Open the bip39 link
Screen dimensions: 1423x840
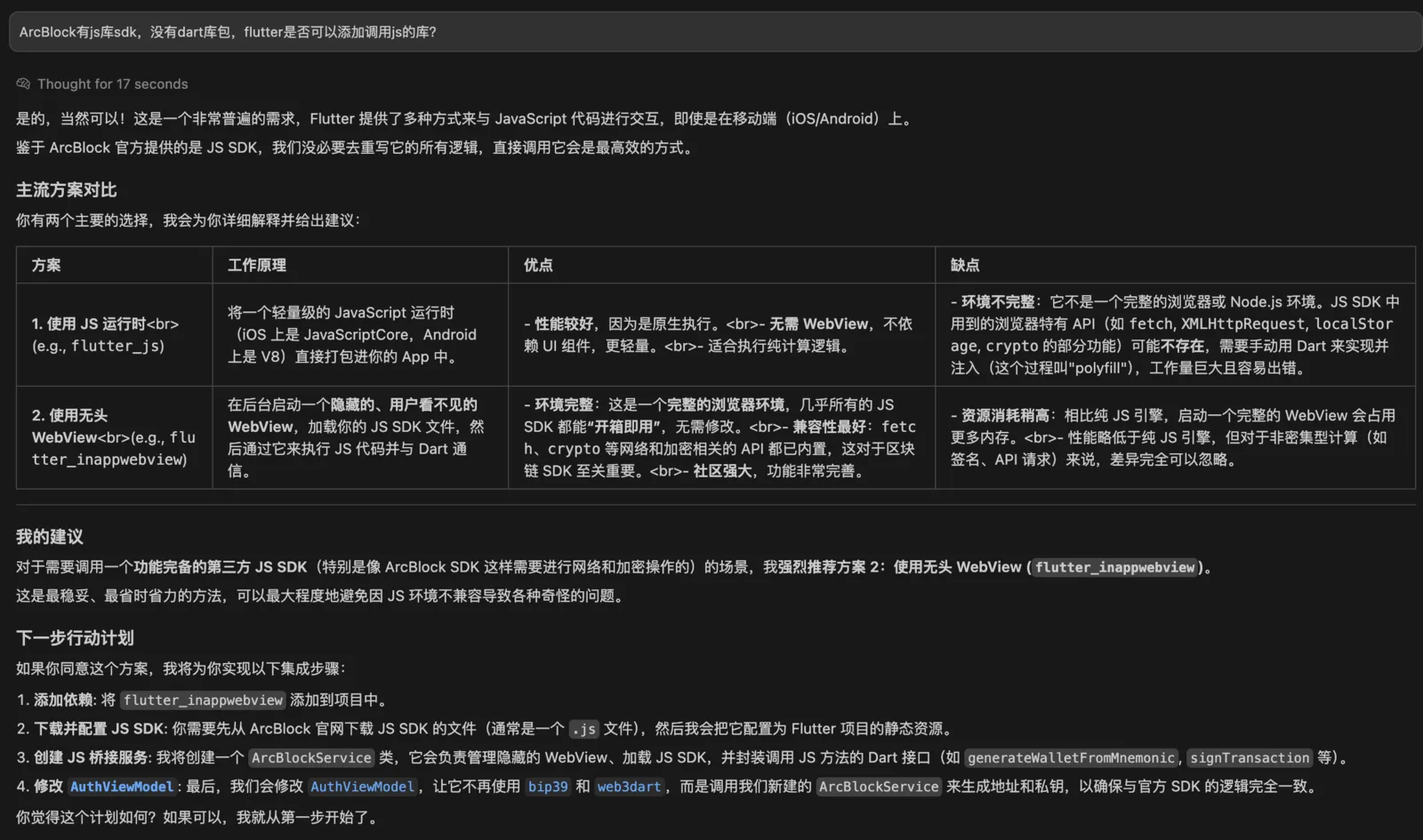[x=547, y=787]
